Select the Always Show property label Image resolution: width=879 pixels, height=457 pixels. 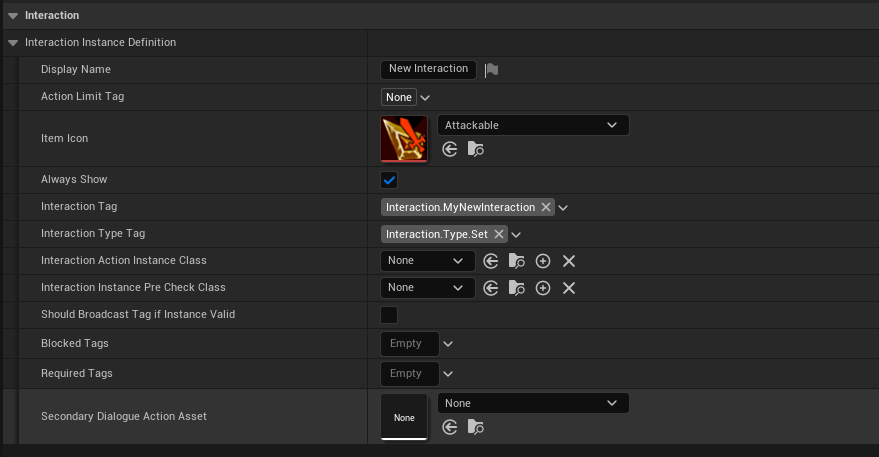(x=74, y=179)
